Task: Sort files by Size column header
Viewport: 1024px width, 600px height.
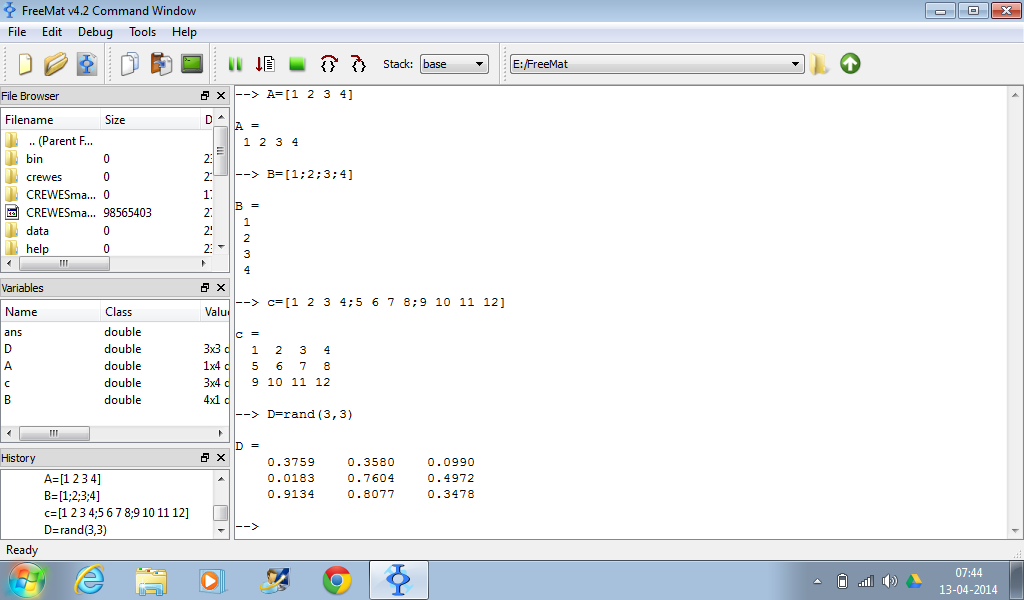Action: (150, 120)
